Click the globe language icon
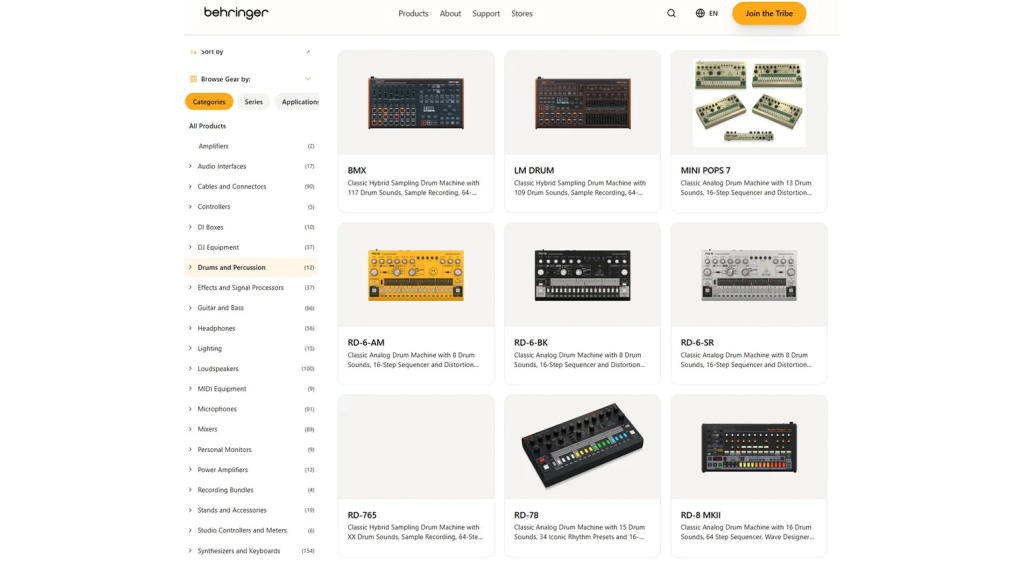 click(700, 13)
